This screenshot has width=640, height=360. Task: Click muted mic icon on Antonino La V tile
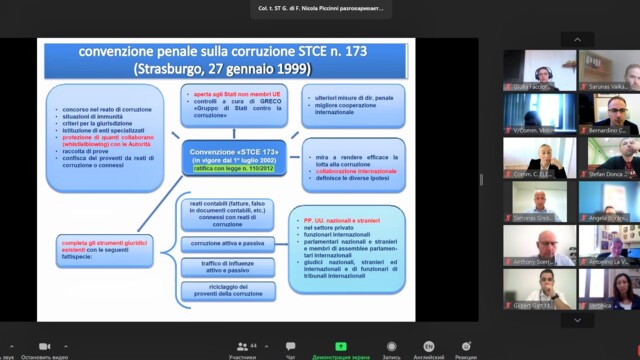584,262
